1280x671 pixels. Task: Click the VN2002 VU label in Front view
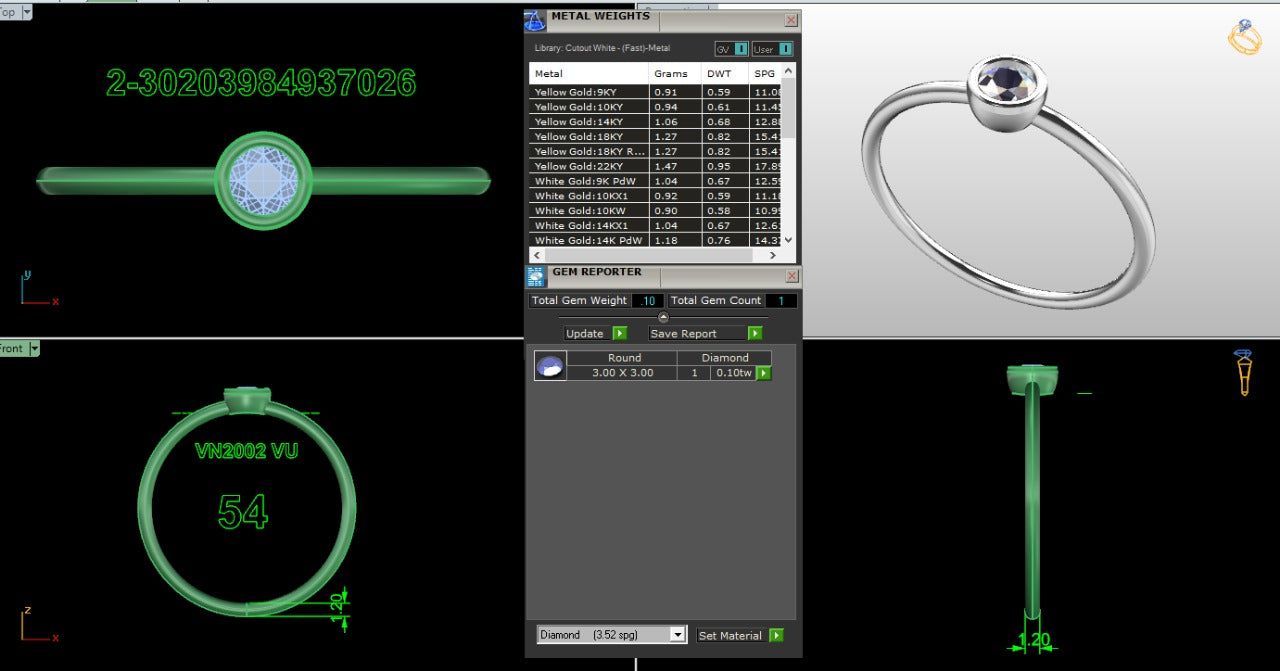[246, 451]
